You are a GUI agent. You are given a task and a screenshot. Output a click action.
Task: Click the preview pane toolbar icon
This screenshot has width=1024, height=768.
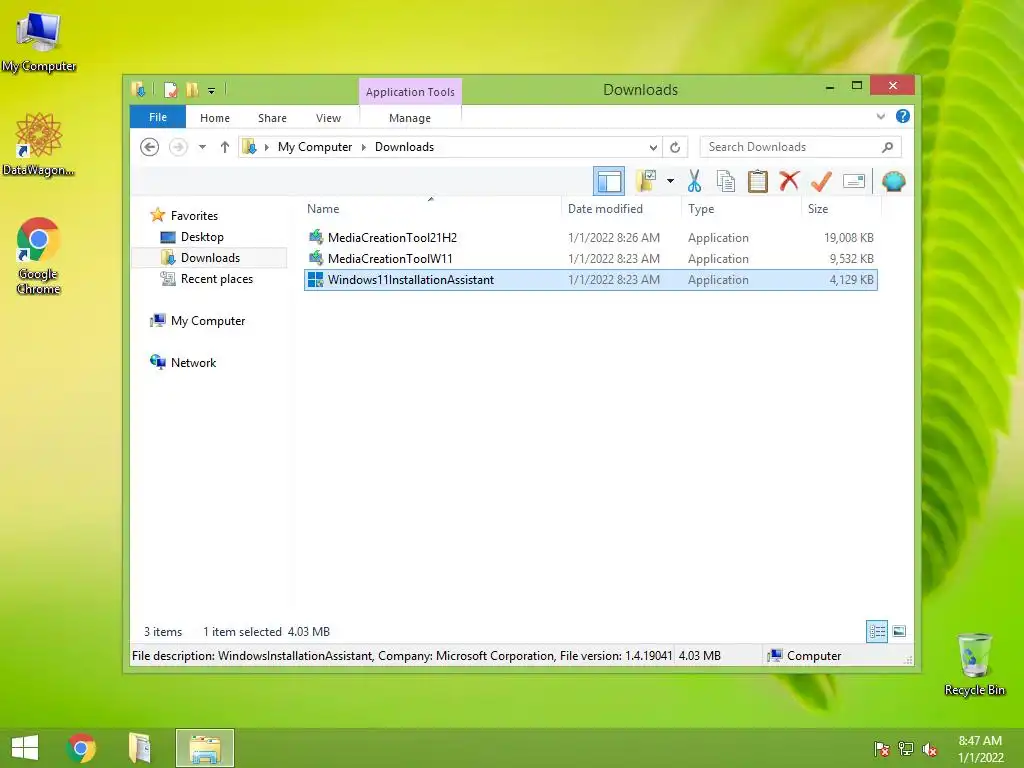(609, 182)
